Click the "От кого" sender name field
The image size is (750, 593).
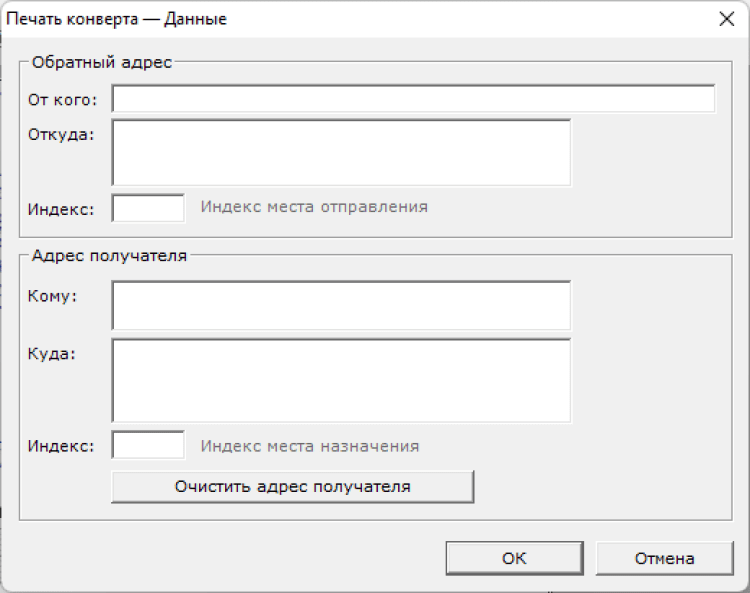413,99
